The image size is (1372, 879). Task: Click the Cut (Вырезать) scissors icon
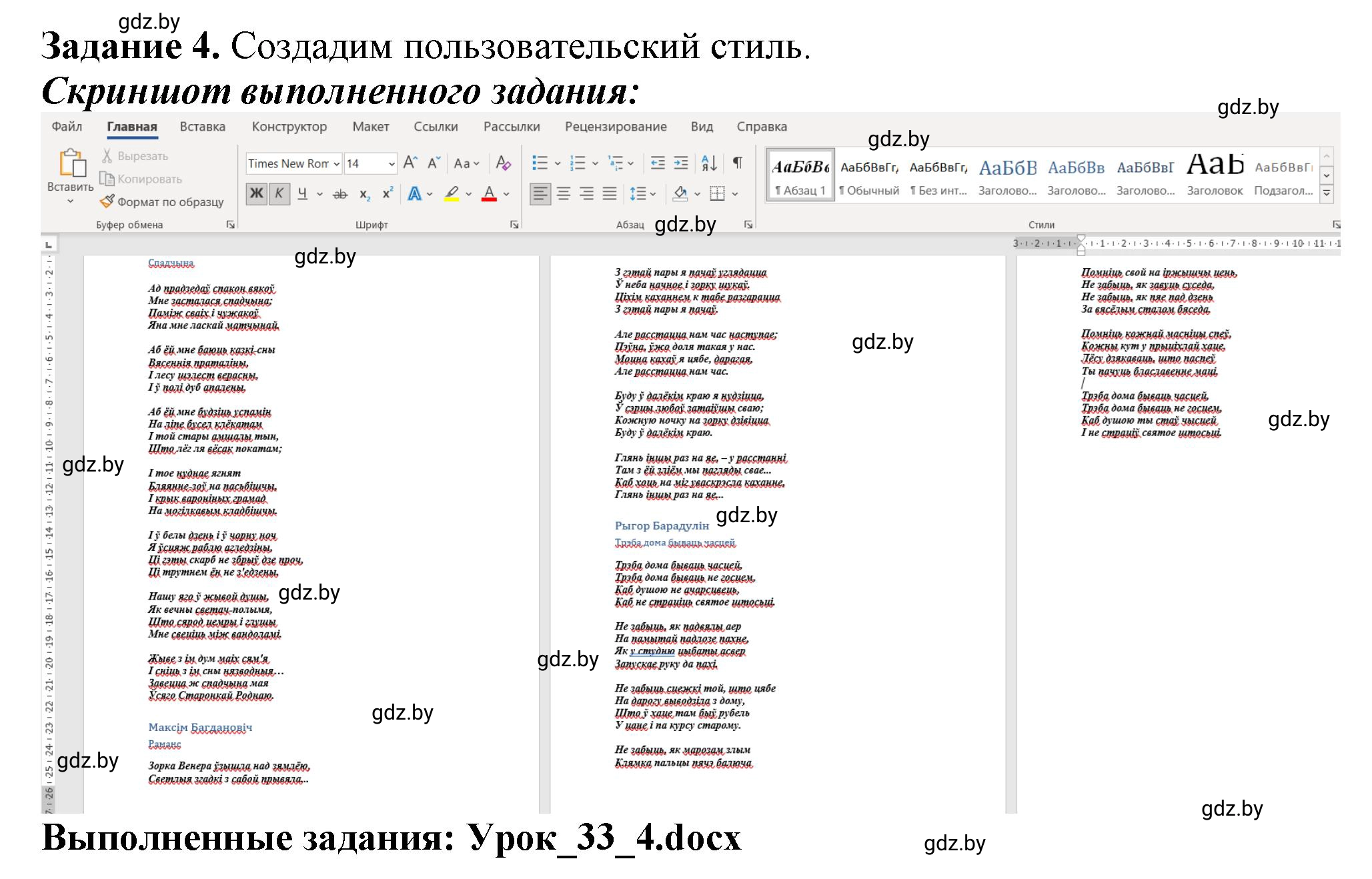[107, 155]
